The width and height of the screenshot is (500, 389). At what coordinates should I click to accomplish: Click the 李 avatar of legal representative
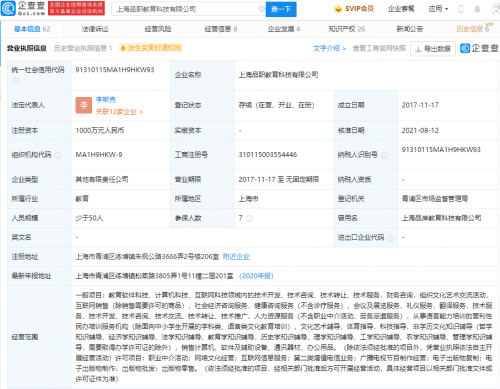pos(84,105)
